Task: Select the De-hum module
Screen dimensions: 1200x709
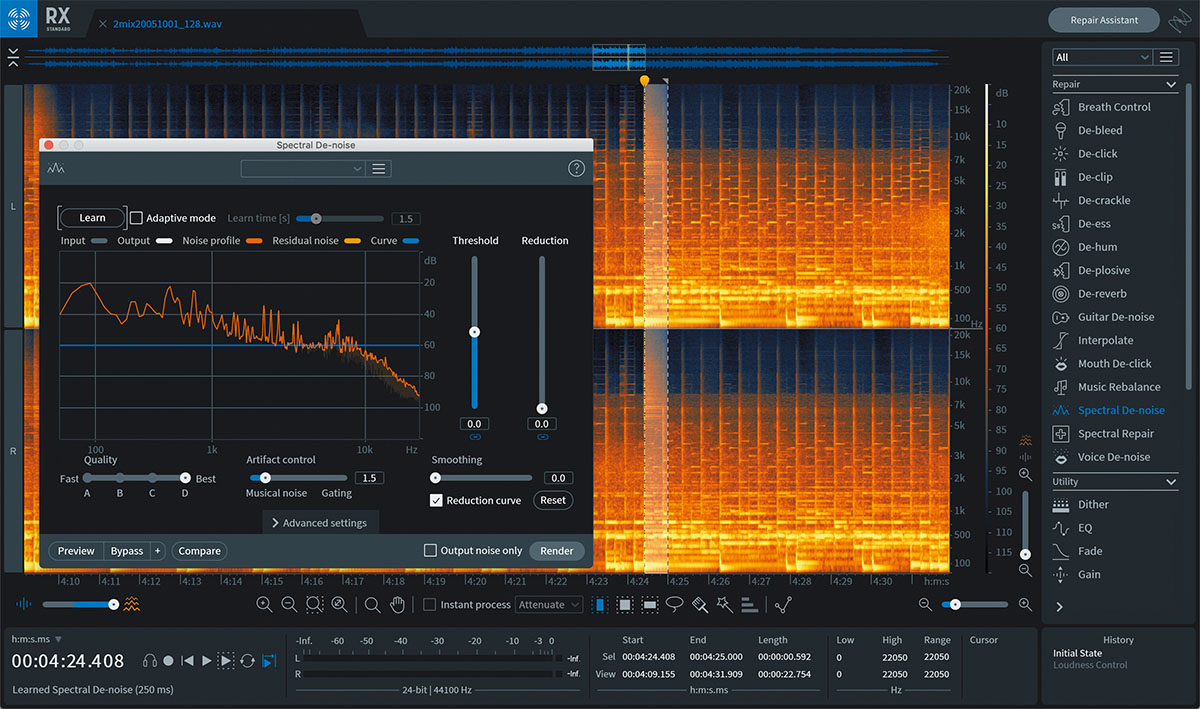Action: click(x=1097, y=247)
